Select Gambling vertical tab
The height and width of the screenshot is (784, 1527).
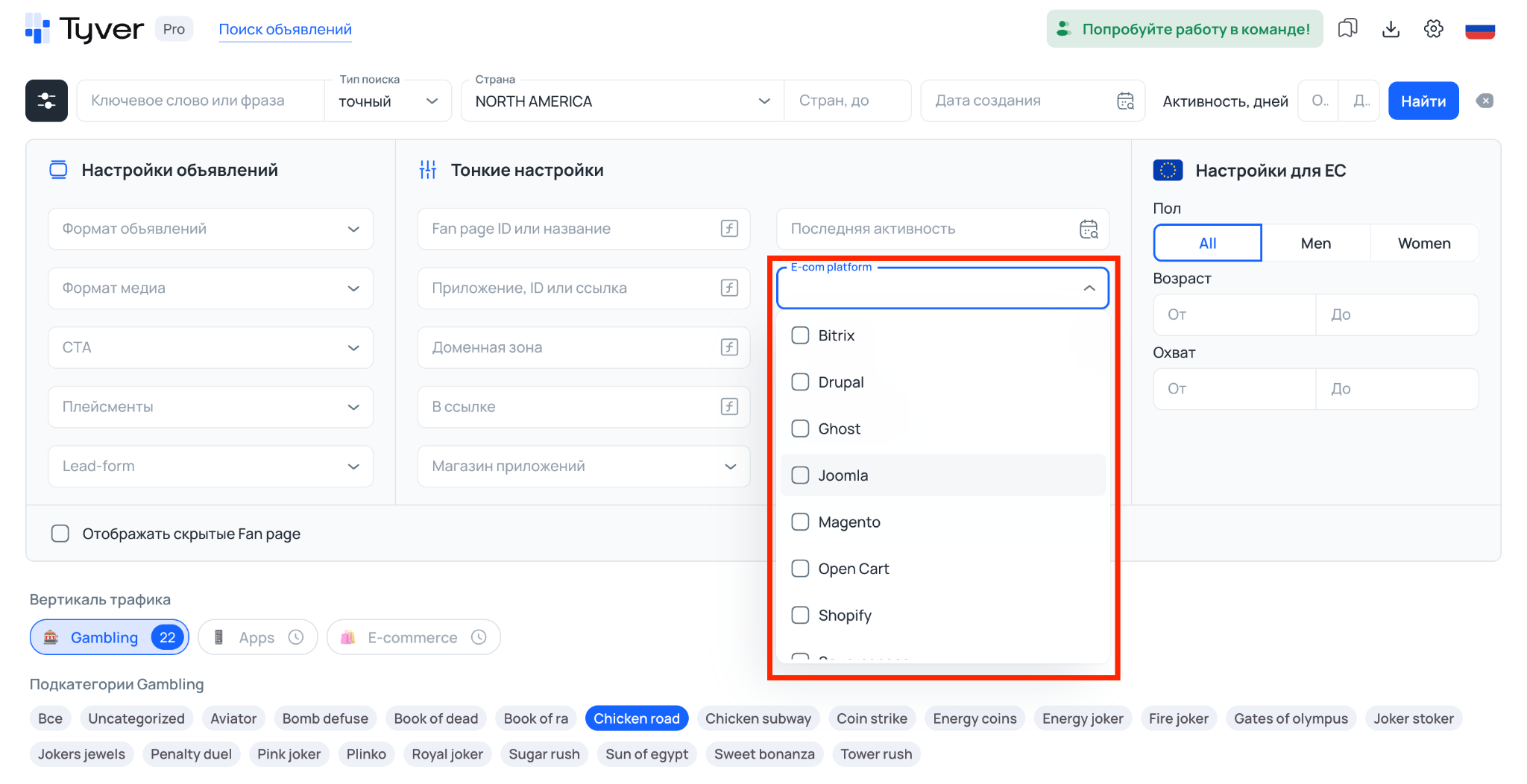tap(110, 637)
